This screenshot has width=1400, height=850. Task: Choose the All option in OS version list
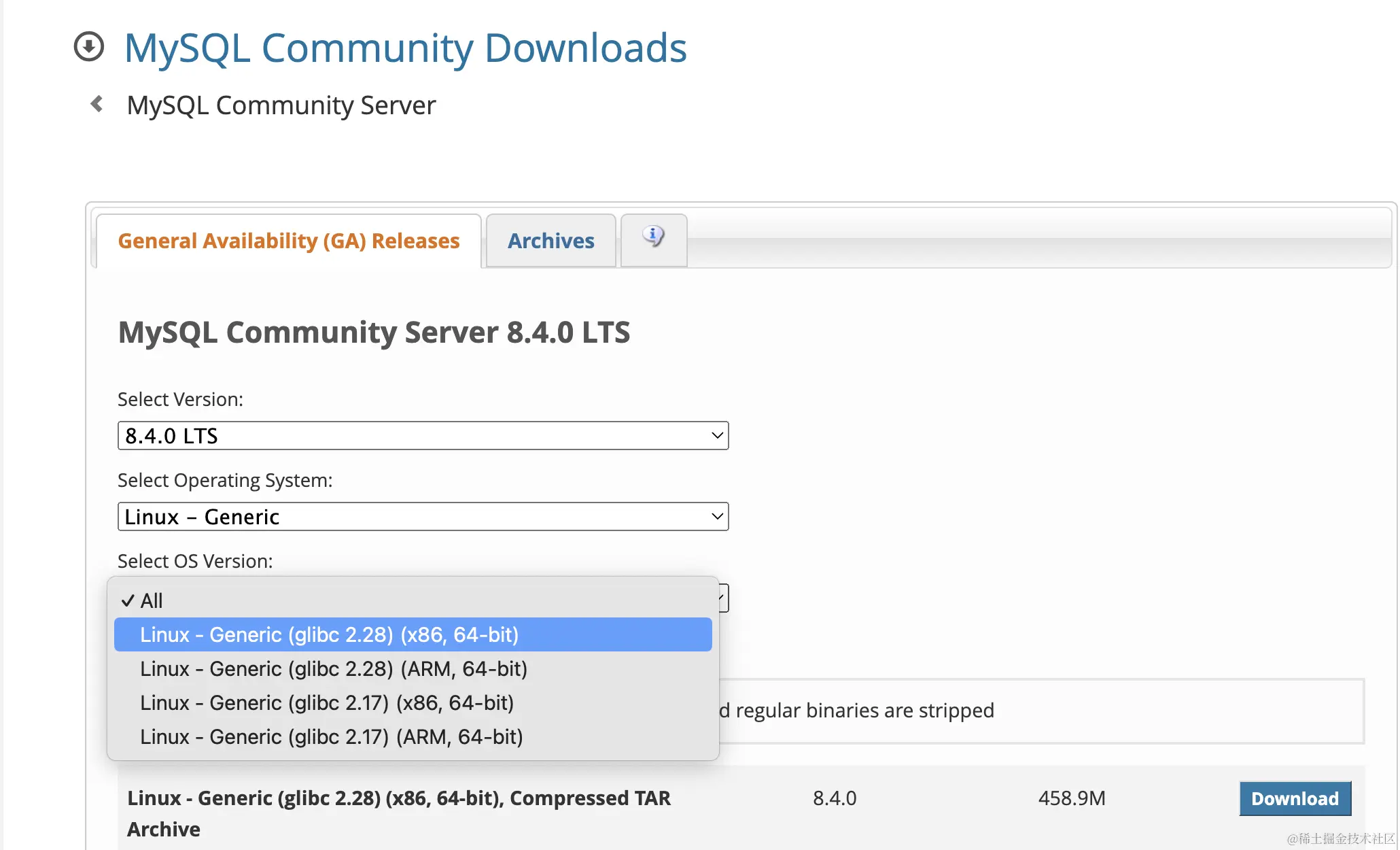tap(413, 600)
